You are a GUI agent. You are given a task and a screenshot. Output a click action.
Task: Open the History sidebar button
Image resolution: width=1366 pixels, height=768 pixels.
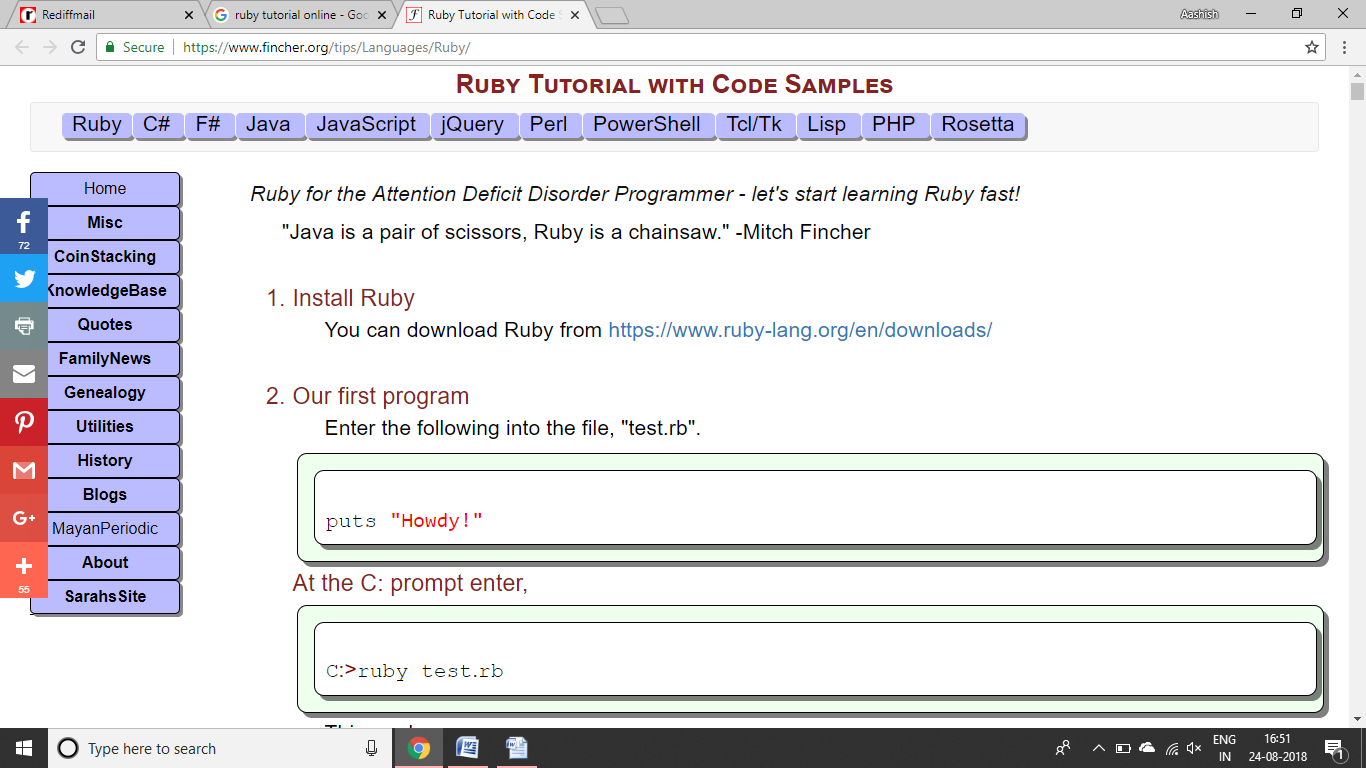click(x=105, y=460)
